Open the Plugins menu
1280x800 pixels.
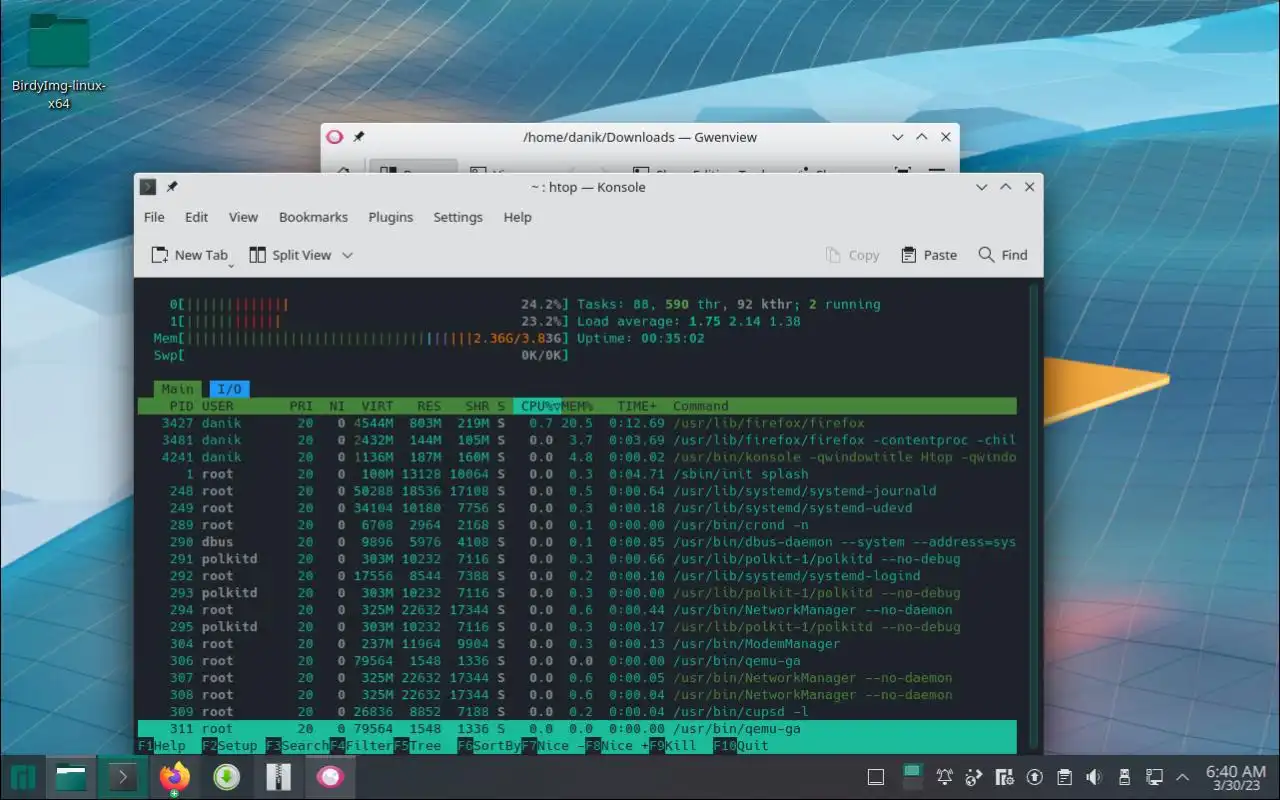391,217
